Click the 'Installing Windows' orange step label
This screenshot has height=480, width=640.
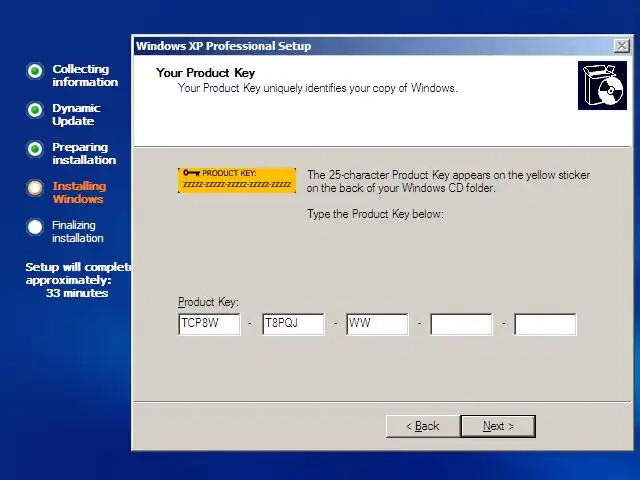click(79, 192)
